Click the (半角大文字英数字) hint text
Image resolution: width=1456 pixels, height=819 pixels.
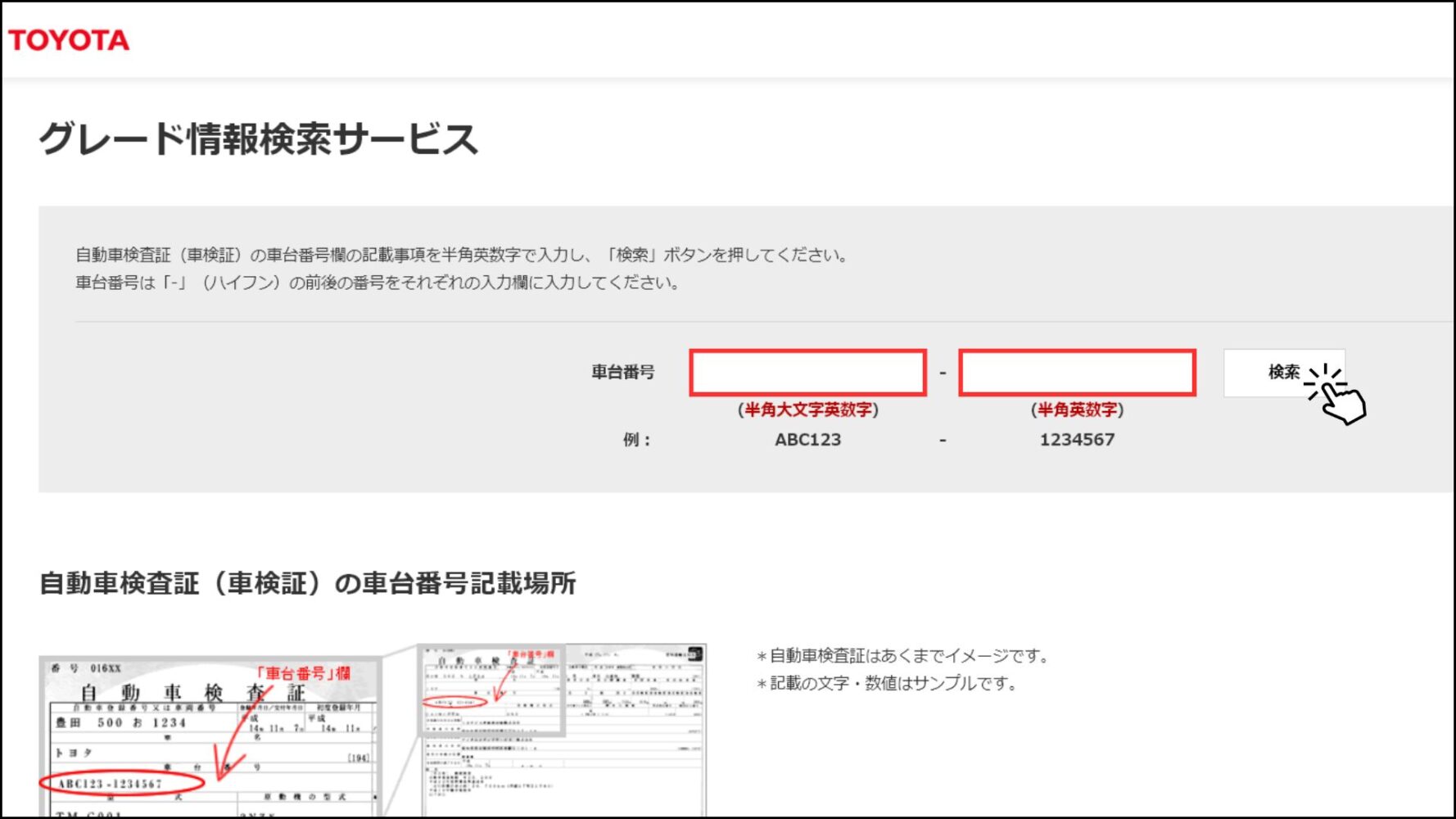click(x=807, y=409)
